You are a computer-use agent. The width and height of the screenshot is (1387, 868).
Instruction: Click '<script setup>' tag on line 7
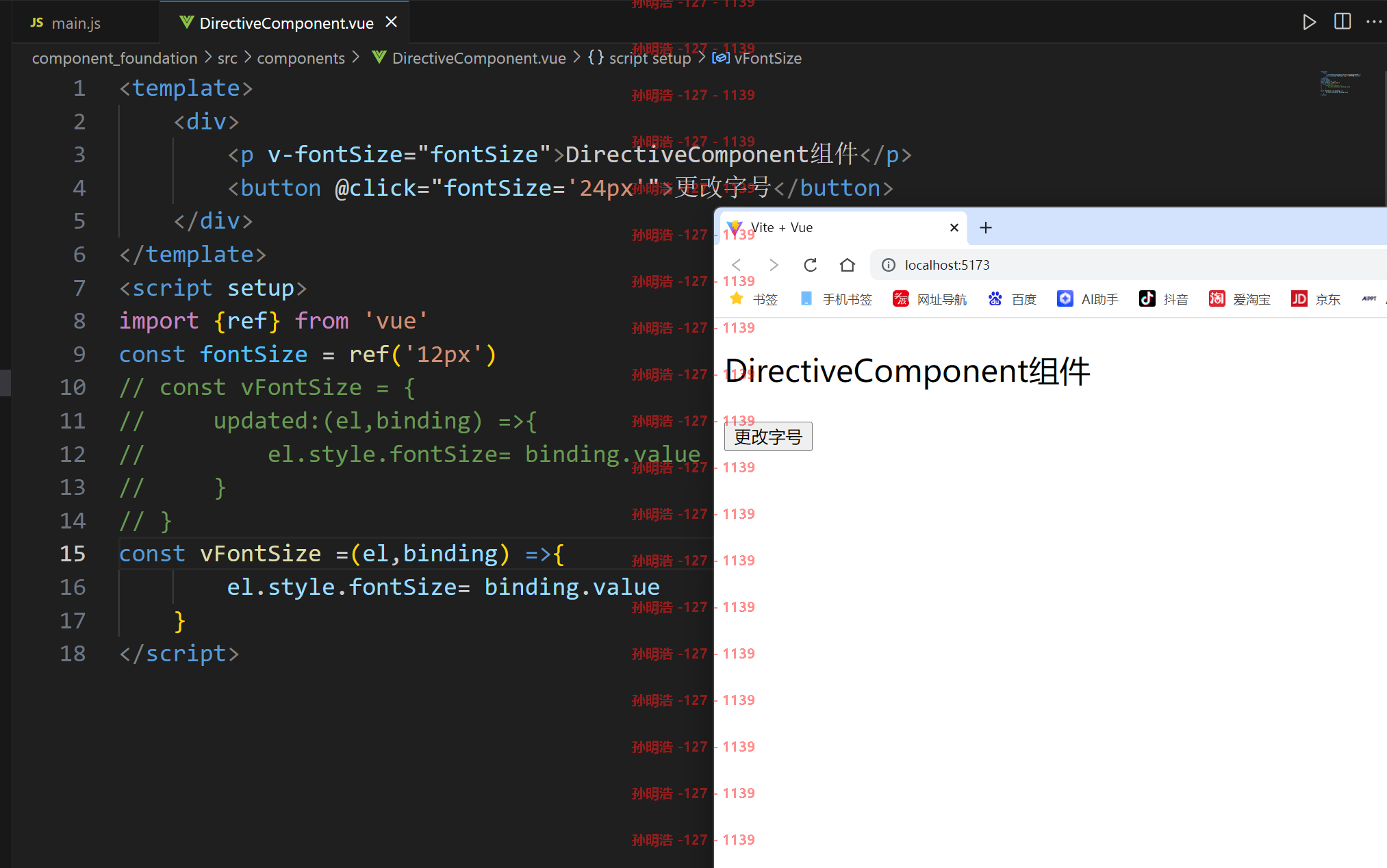213,288
